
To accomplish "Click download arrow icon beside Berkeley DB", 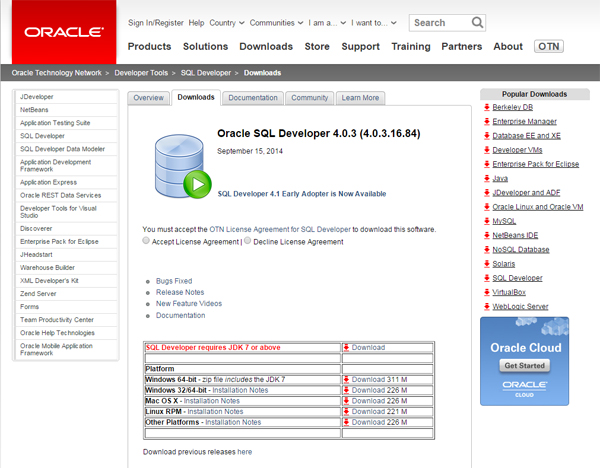I will 486,107.
